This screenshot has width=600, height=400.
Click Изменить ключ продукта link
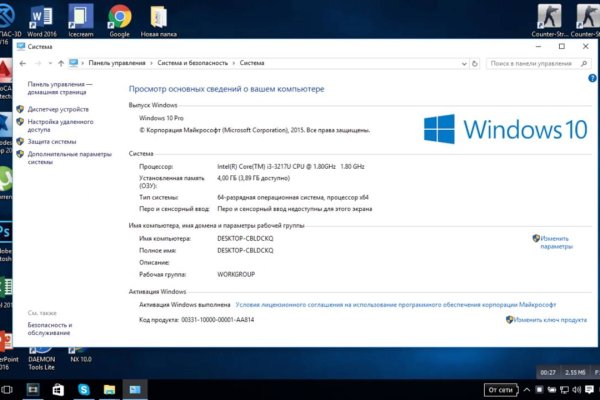tap(550, 320)
